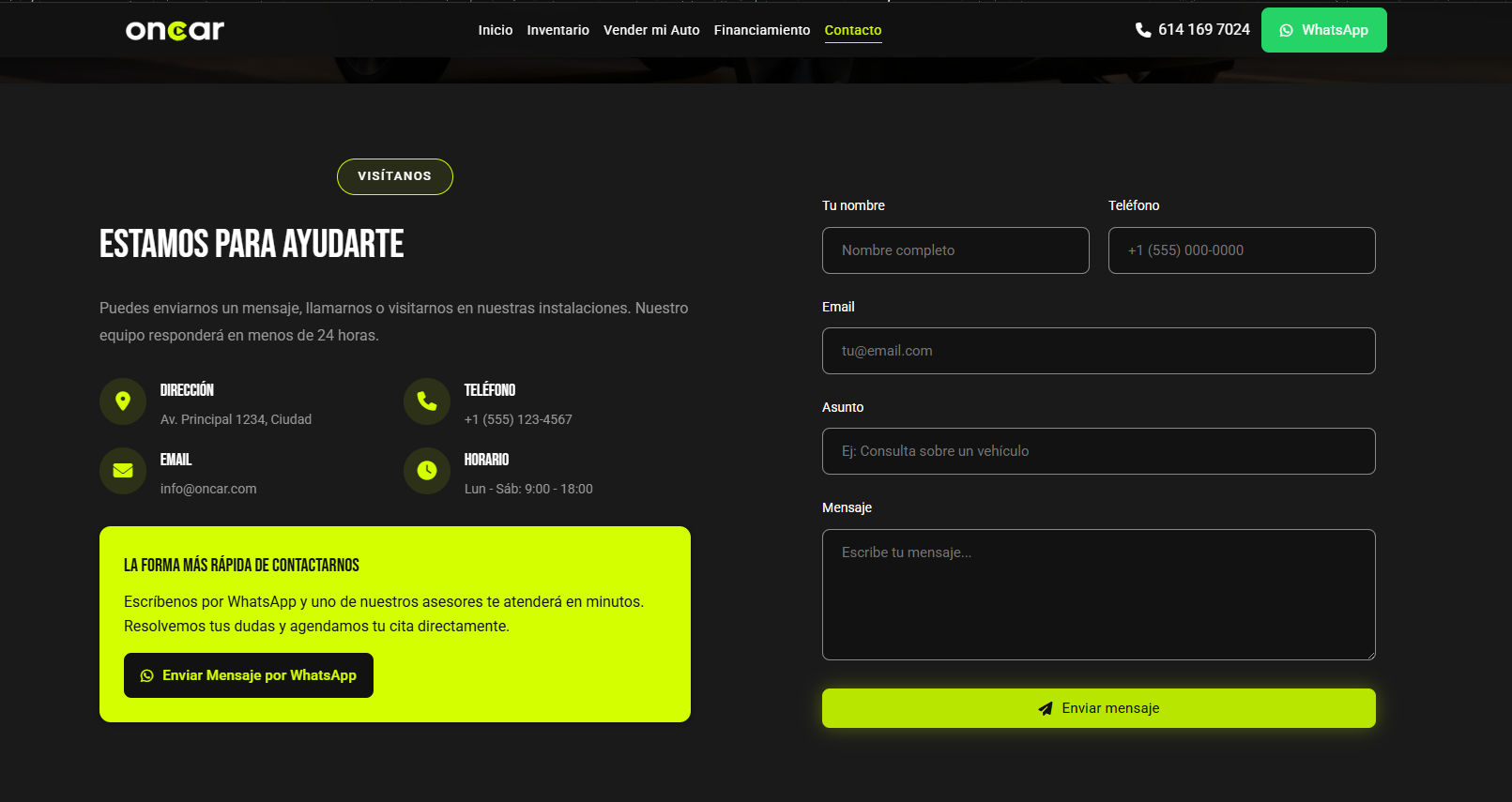The width and height of the screenshot is (1512, 802).
Task: Click the green WhatsApp header button
Action: coord(1324,30)
